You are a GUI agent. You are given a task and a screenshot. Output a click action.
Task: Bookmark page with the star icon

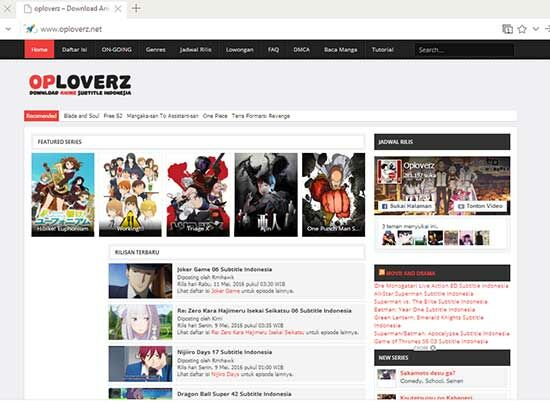(x=522, y=29)
